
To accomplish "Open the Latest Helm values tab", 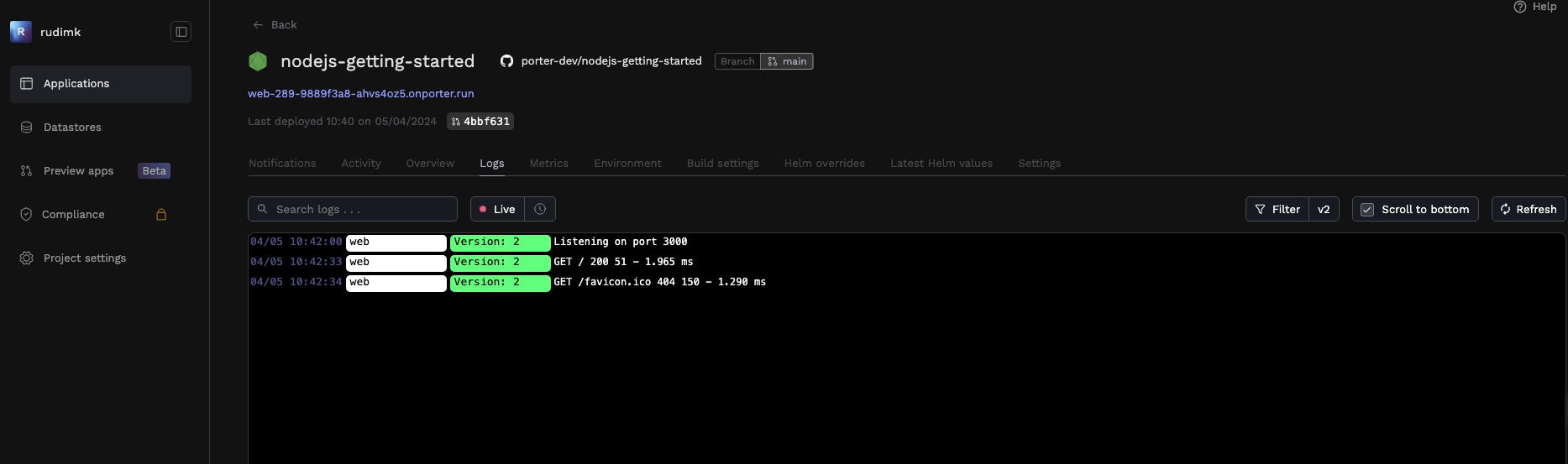I will tap(941, 164).
